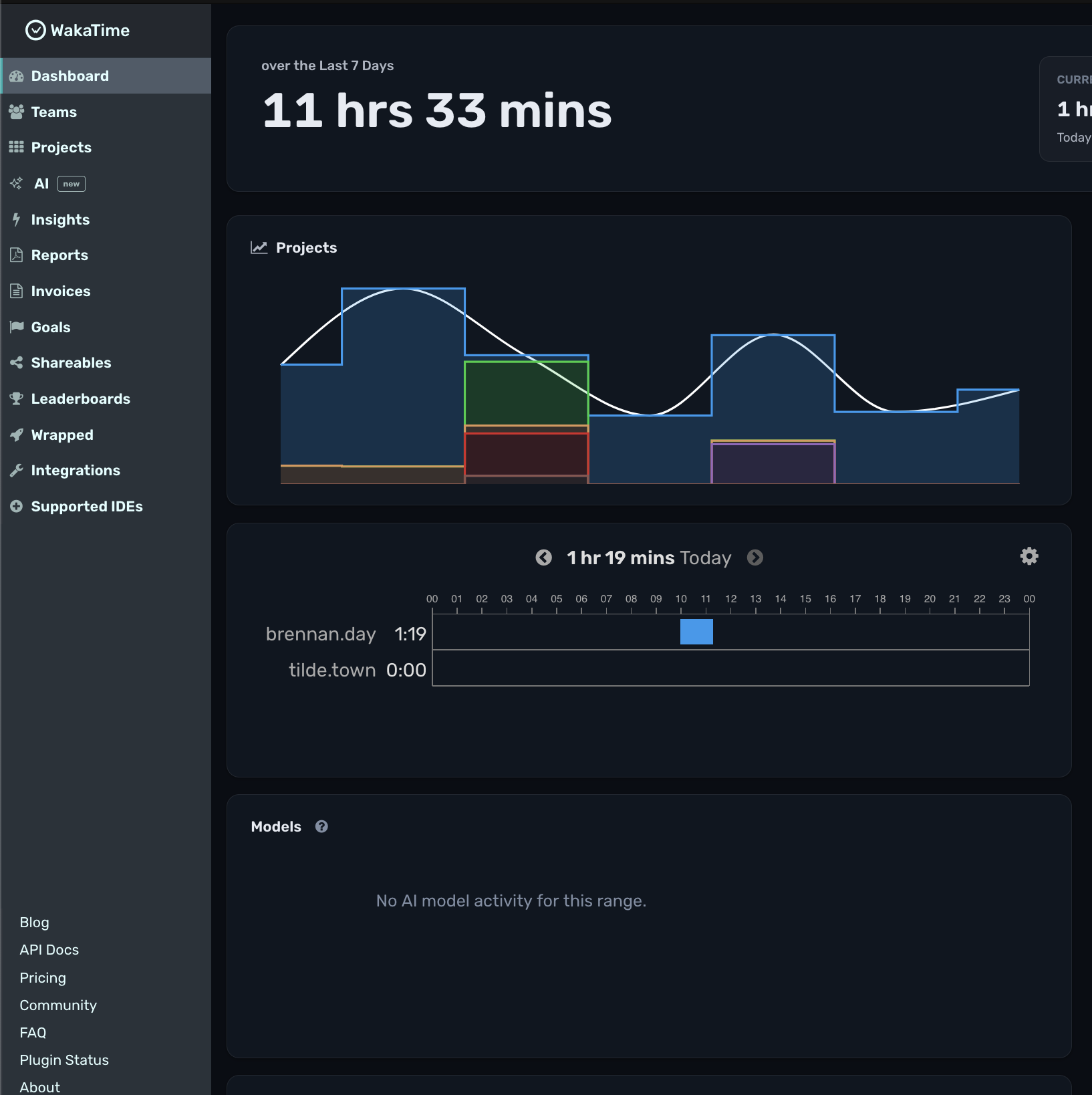
Task: Click the Projects chart line icon
Action: 259,247
